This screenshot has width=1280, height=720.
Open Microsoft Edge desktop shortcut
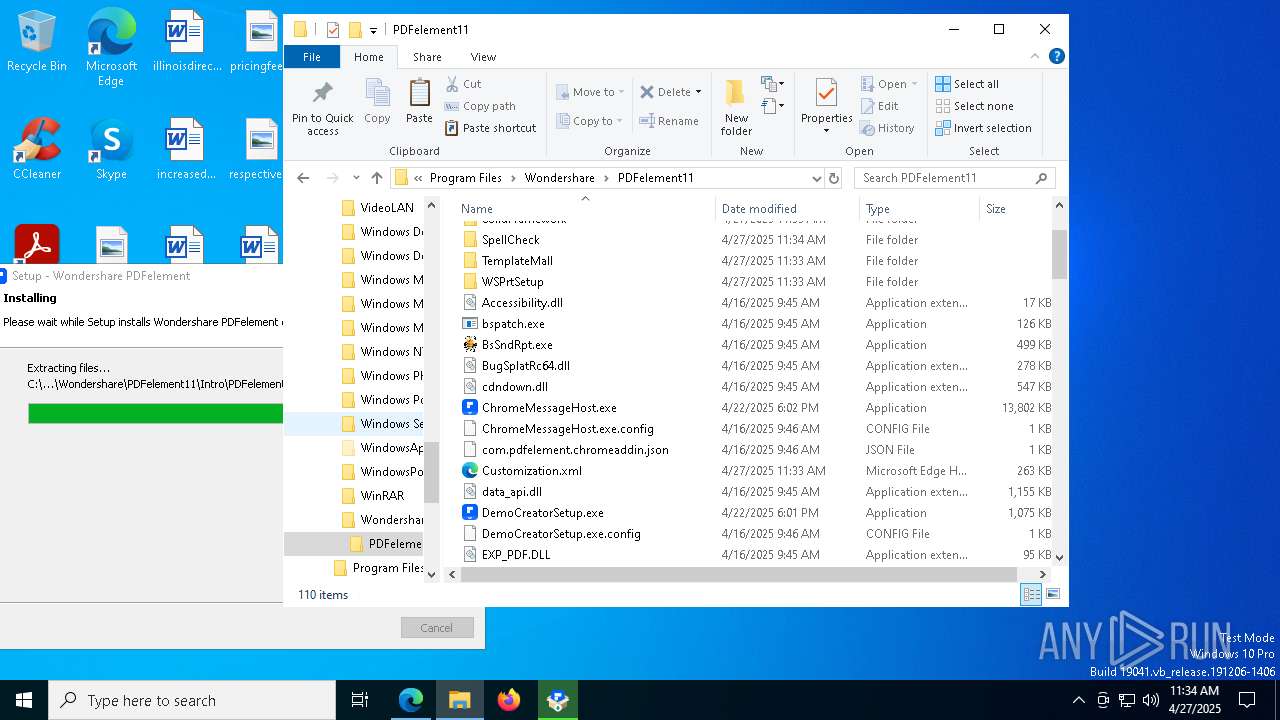click(x=111, y=48)
